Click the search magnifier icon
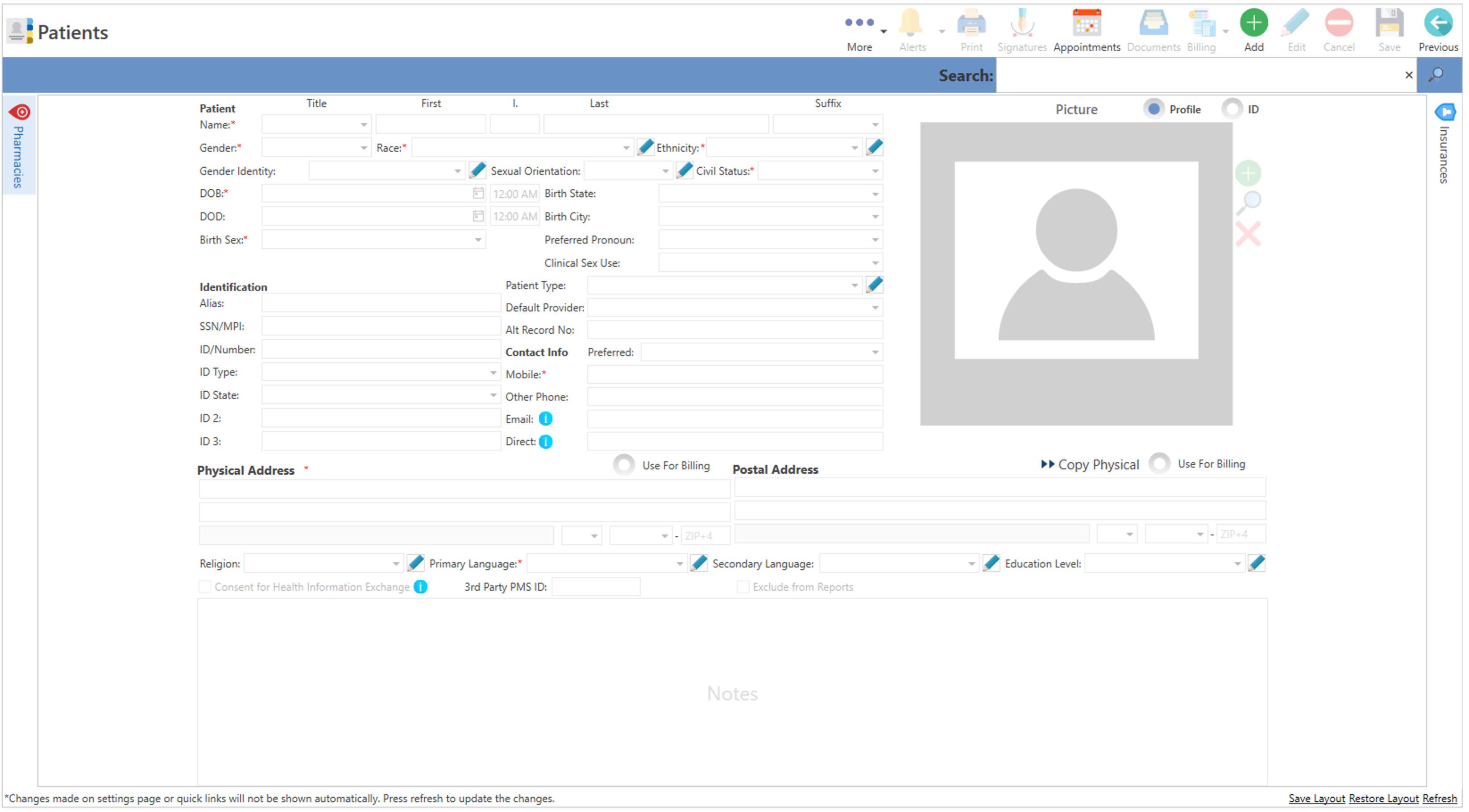The image size is (1469, 812). [1436, 75]
